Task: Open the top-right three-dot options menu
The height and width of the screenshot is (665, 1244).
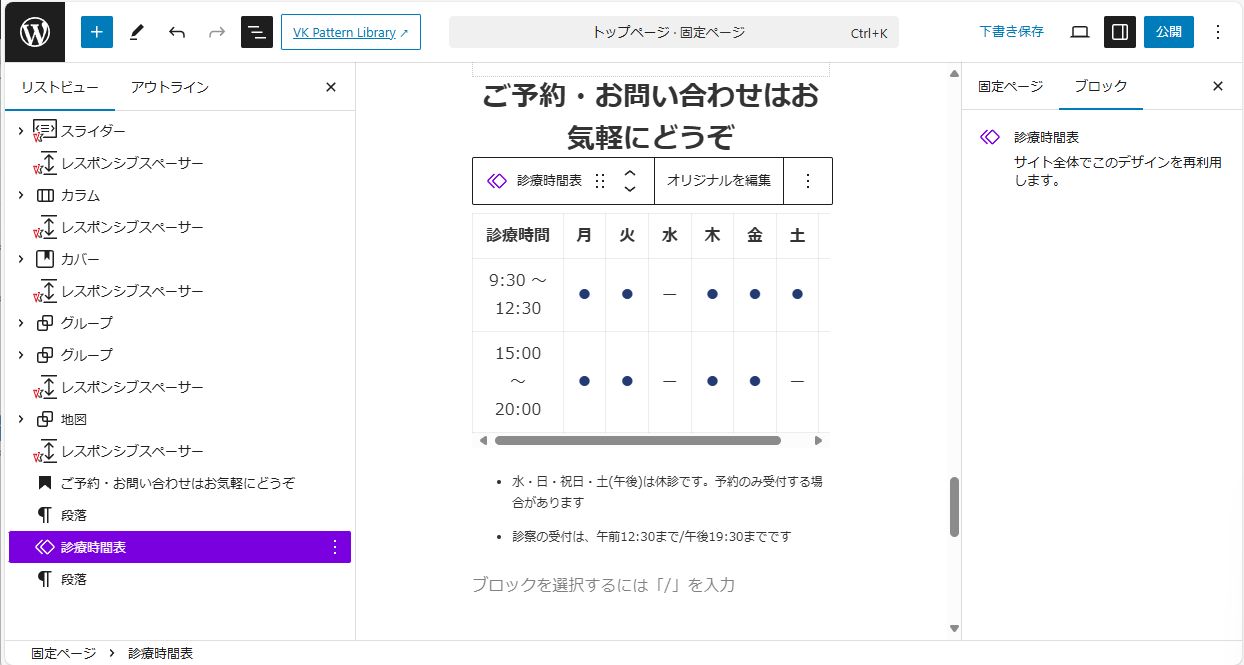Action: click(1217, 32)
